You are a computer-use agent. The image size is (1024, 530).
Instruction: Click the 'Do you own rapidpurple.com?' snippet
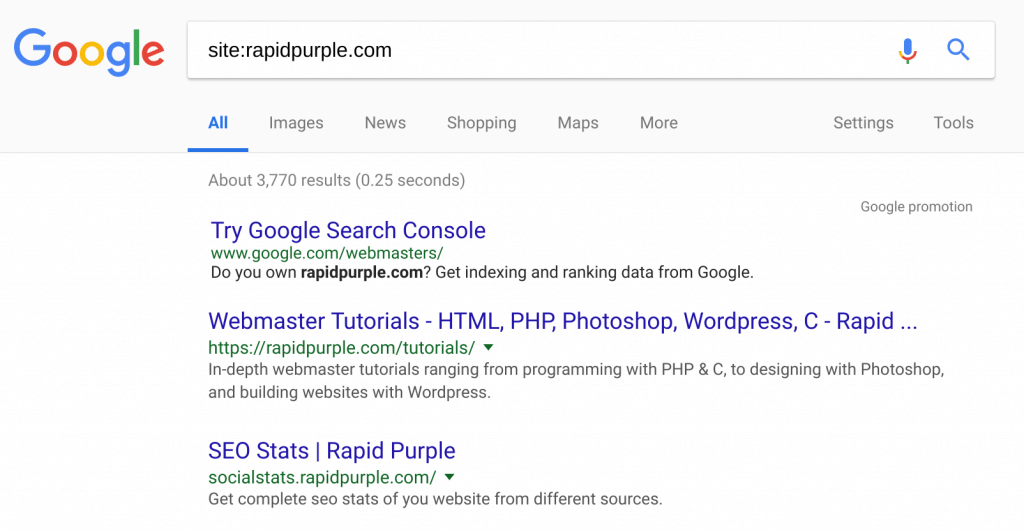482,273
